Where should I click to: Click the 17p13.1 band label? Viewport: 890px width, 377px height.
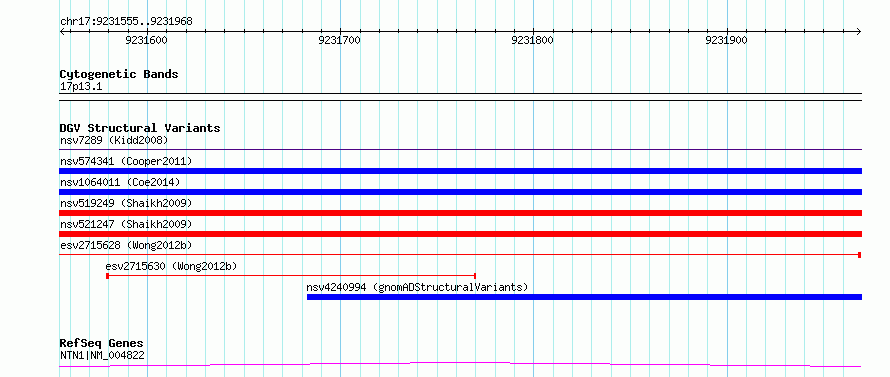[x=81, y=87]
